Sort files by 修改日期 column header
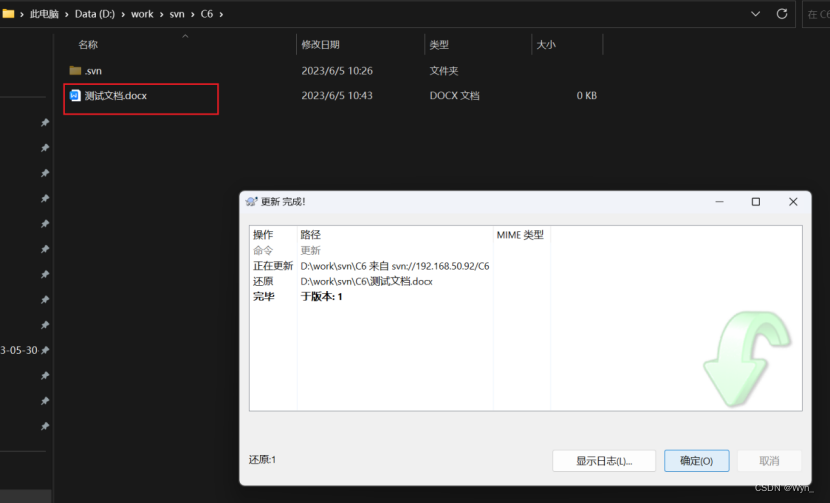The width and height of the screenshot is (830, 503). 320,44
